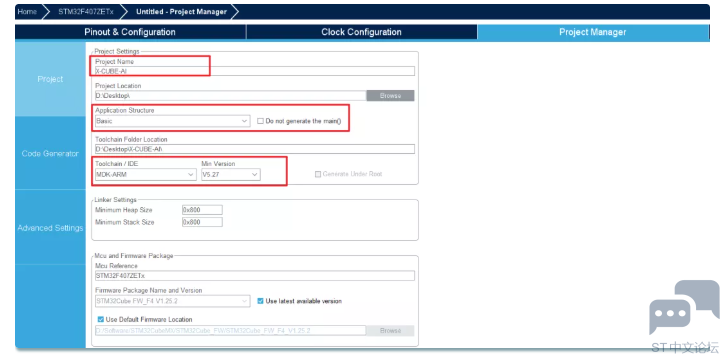
Task: Open the Code Generator side section
Action: pos(50,153)
